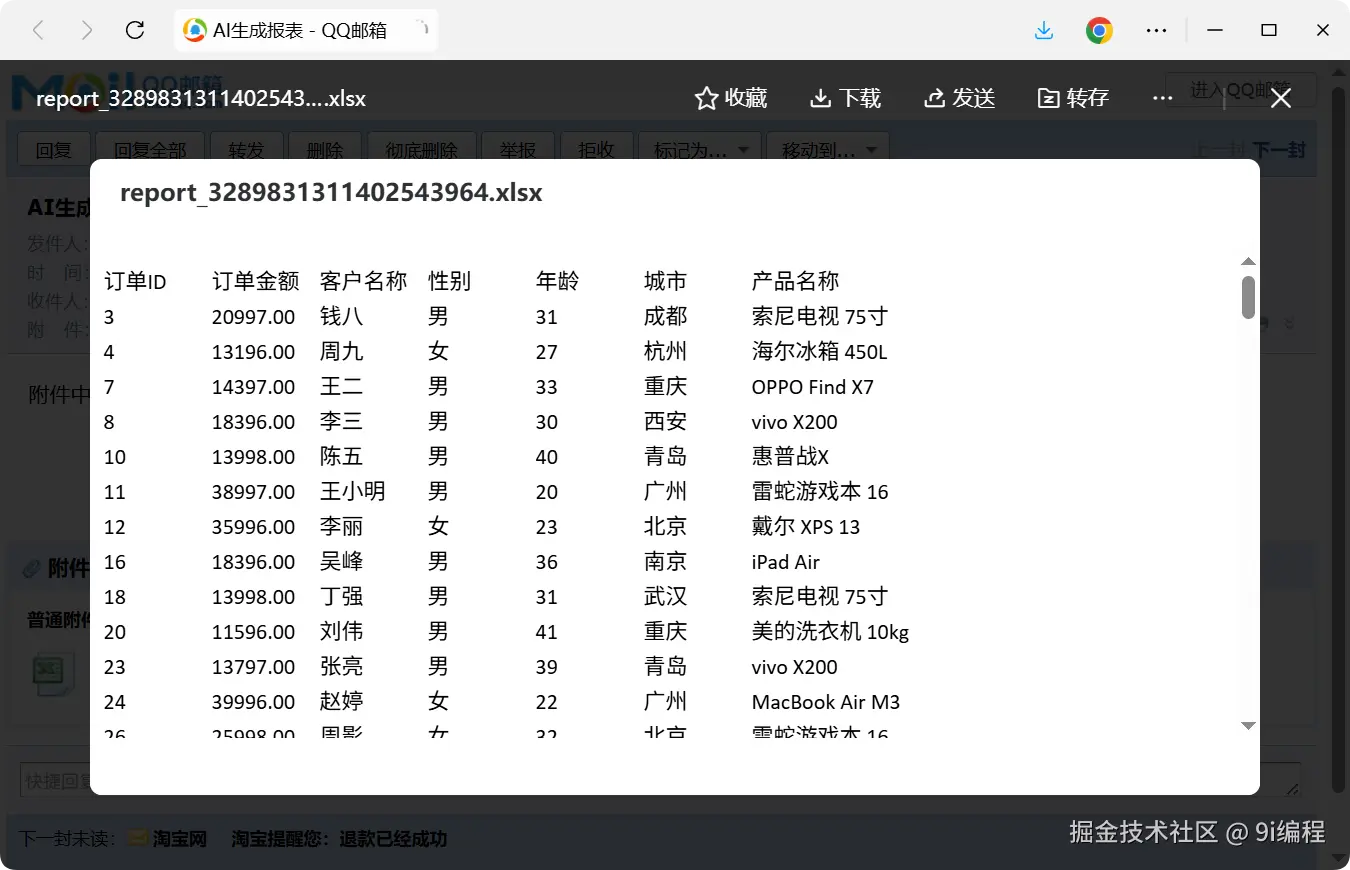Click 转发 button in mail window

(x=246, y=149)
